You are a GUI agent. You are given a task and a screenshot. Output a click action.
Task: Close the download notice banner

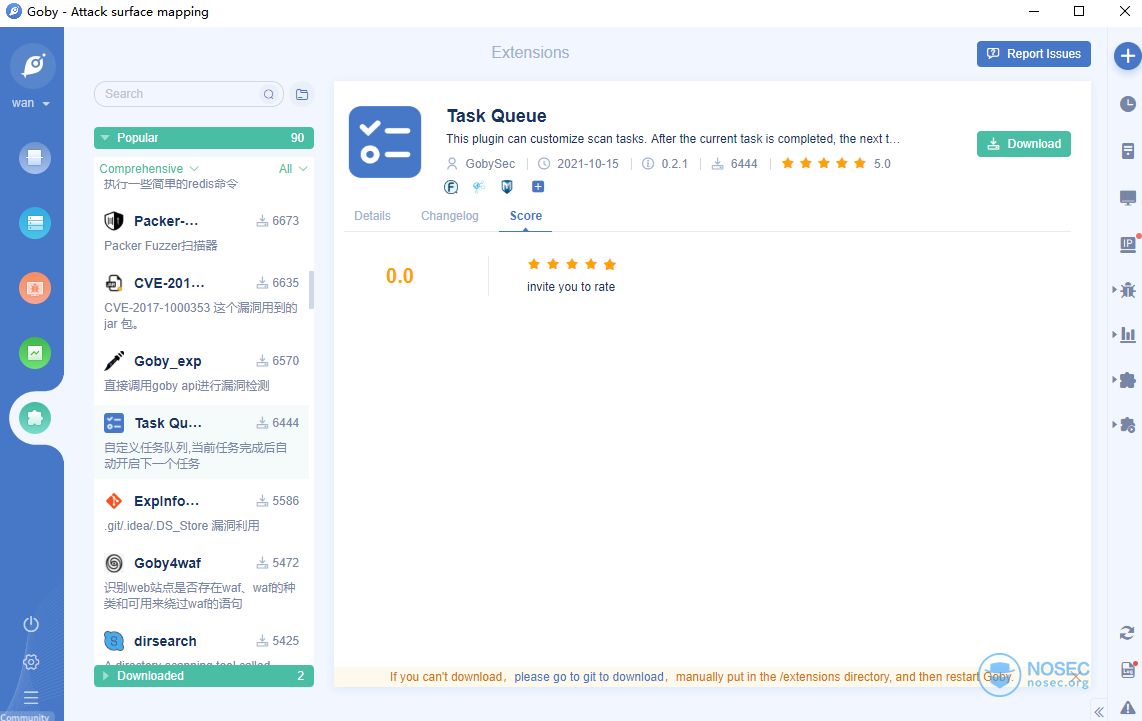click(x=1076, y=677)
